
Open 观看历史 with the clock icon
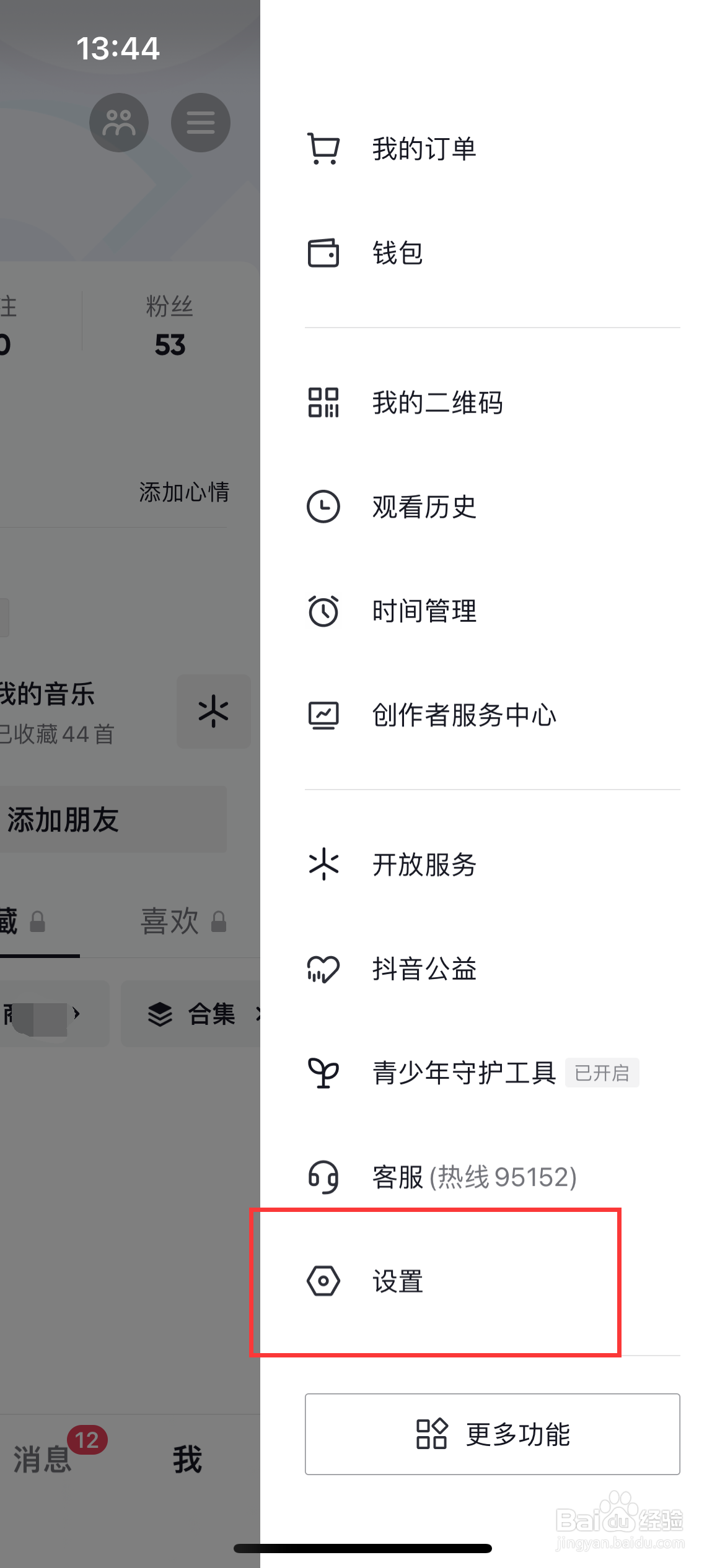[323, 507]
